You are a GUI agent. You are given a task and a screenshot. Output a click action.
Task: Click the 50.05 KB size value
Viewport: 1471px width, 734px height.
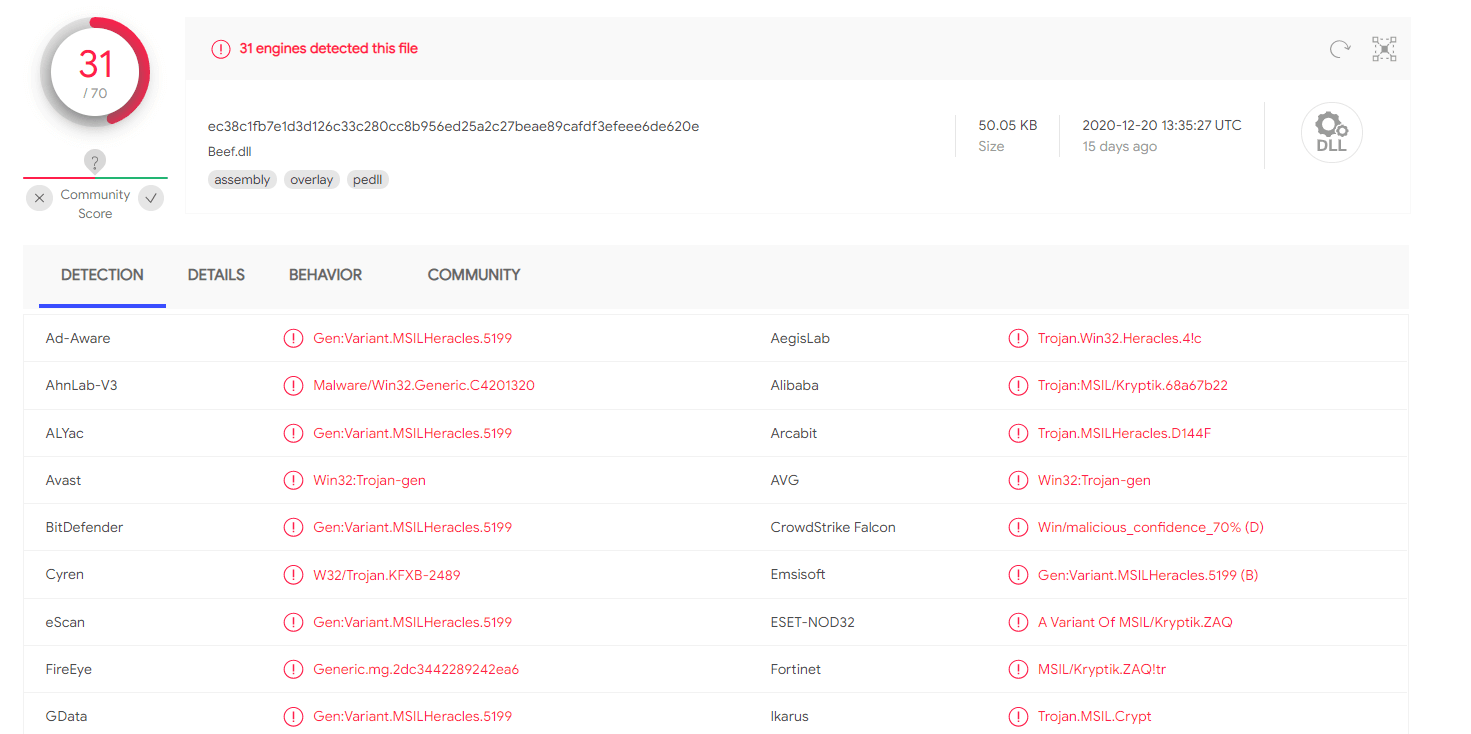(x=1008, y=126)
